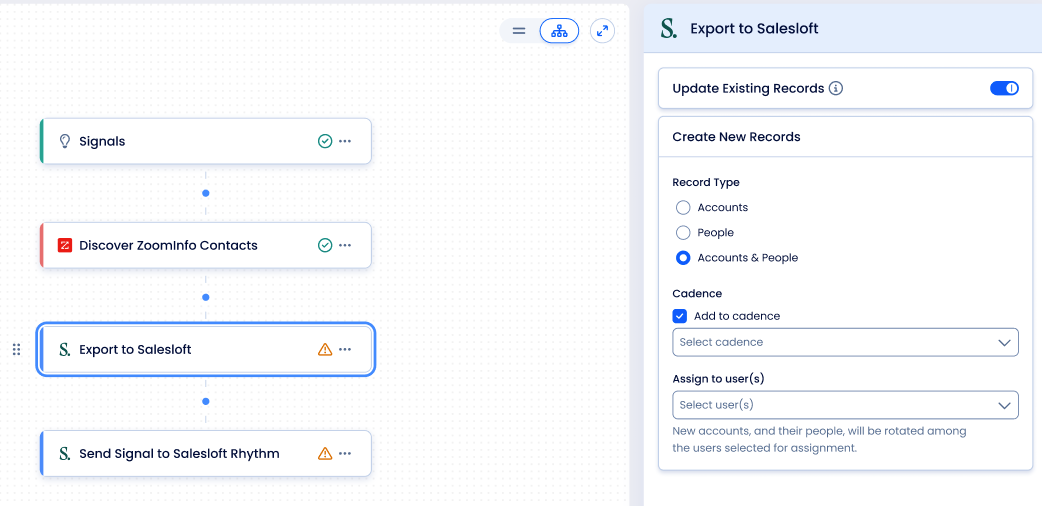The height and width of the screenshot is (506, 1042).
Task: Click the rotation note about new accounts
Action: [819, 440]
